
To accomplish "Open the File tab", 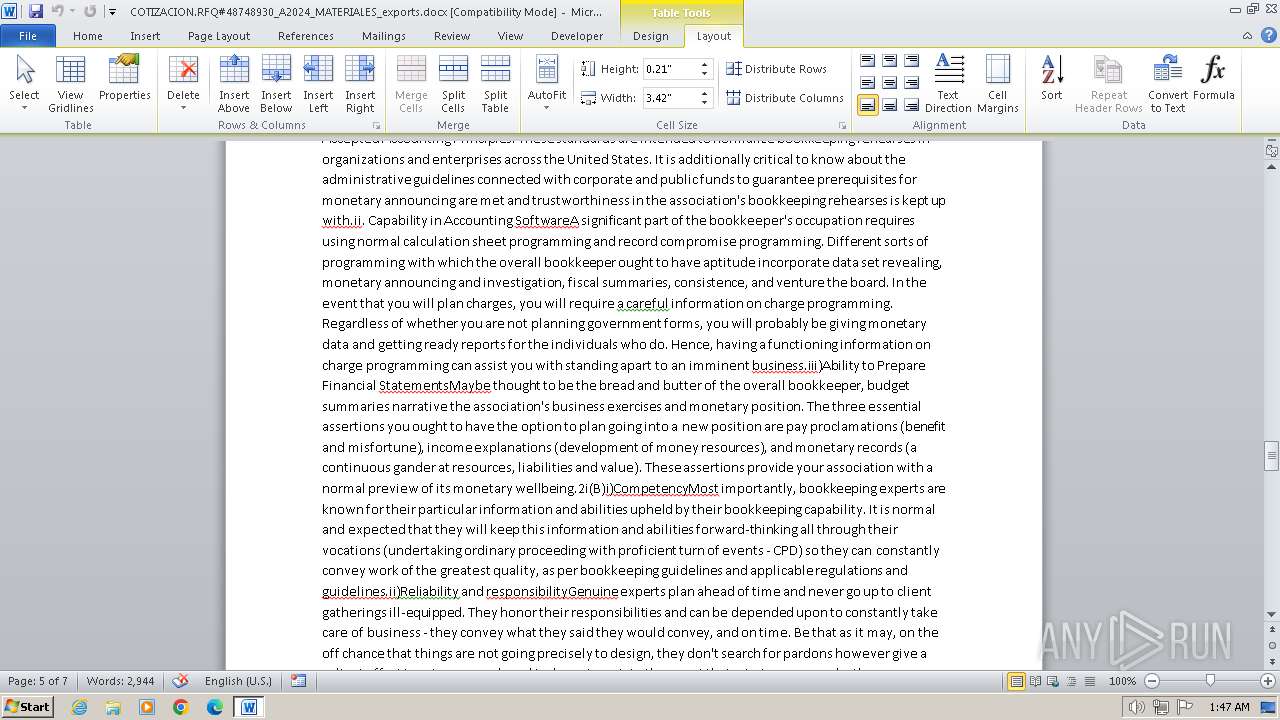I will tap(28, 36).
